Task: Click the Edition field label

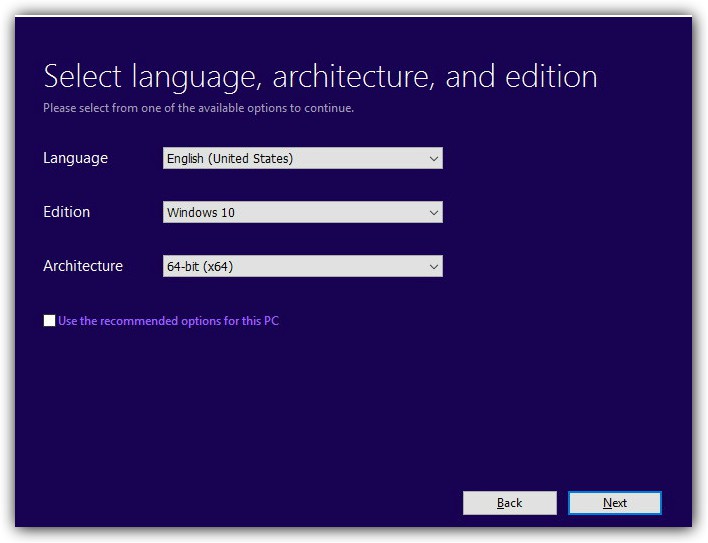Action: coord(66,212)
